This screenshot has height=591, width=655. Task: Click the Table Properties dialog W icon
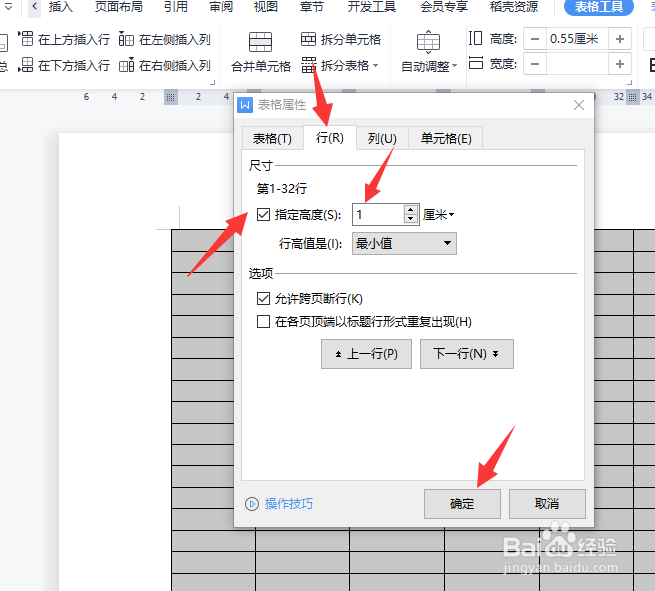pyautogui.click(x=245, y=105)
